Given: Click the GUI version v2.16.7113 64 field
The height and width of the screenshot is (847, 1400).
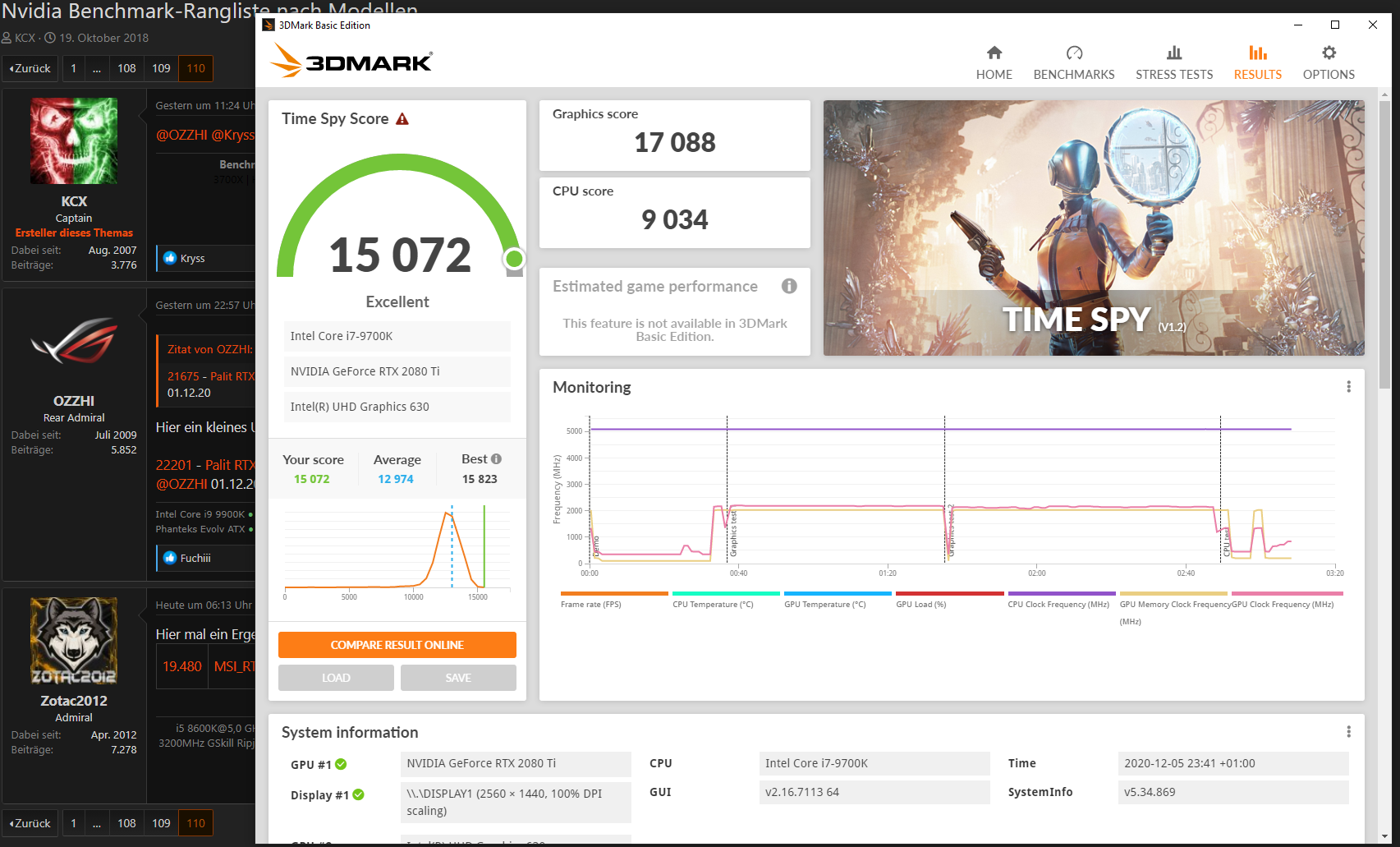Looking at the screenshot, I should [x=874, y=792].
